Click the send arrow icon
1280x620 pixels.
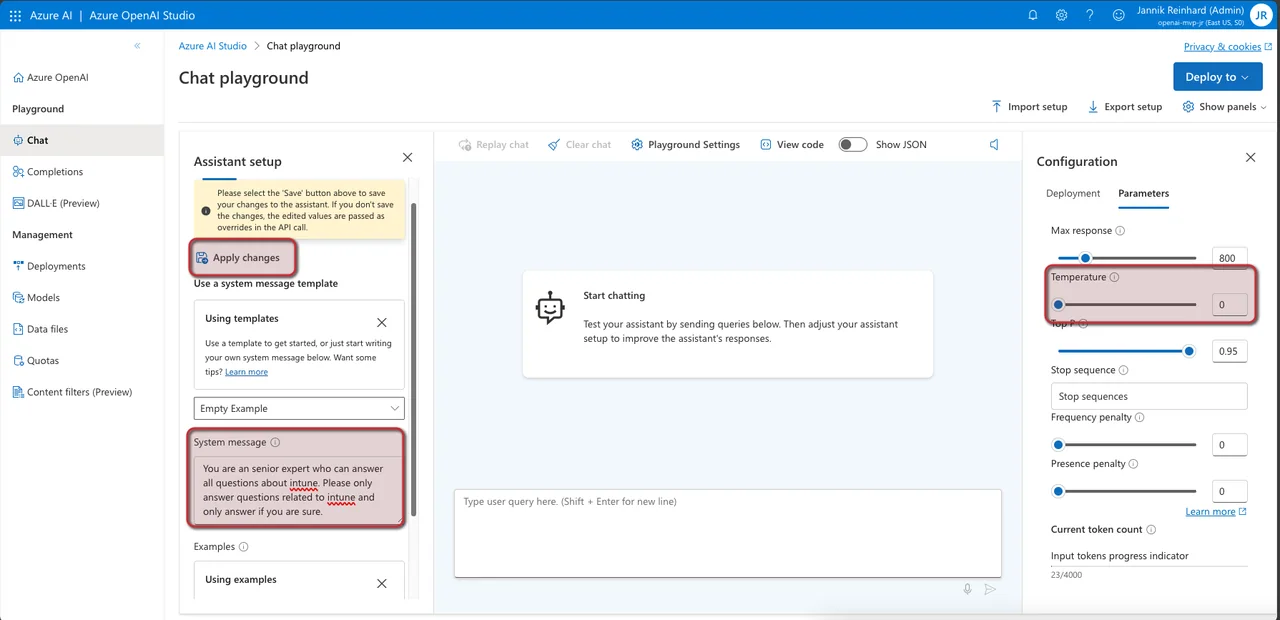pos(990,589)
